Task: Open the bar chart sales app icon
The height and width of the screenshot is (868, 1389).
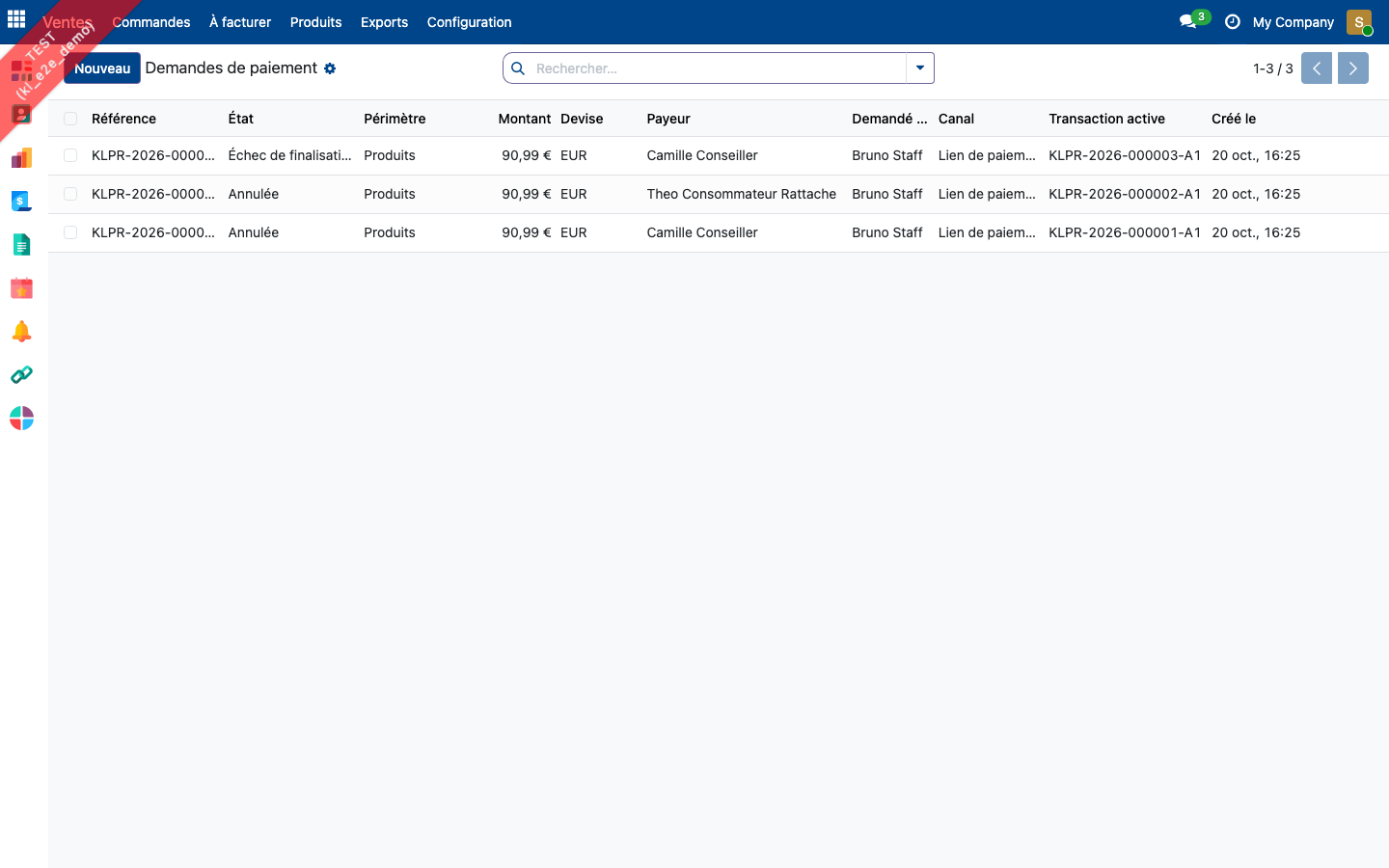Action: click(21, 157)
